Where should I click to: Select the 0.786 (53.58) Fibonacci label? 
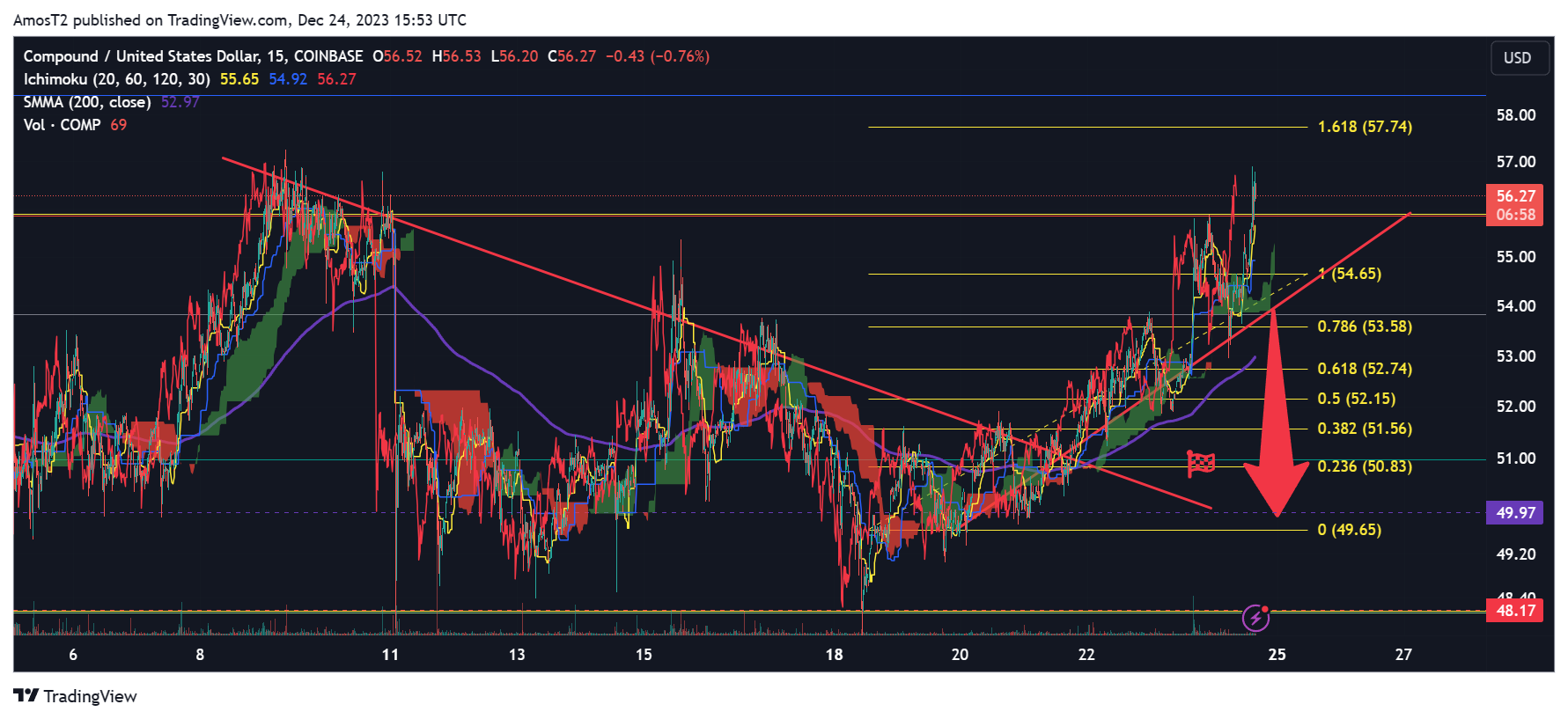tap(1365, 326)
